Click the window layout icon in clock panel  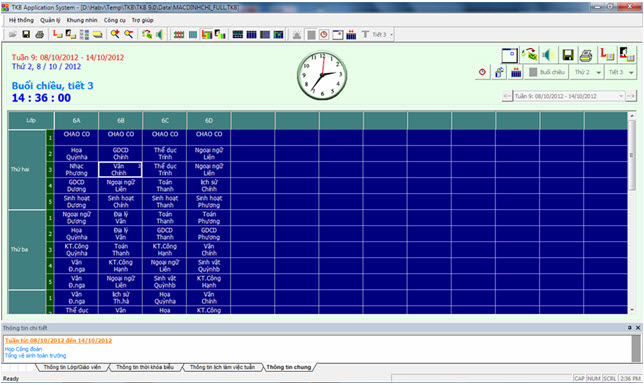coord(509,55)
